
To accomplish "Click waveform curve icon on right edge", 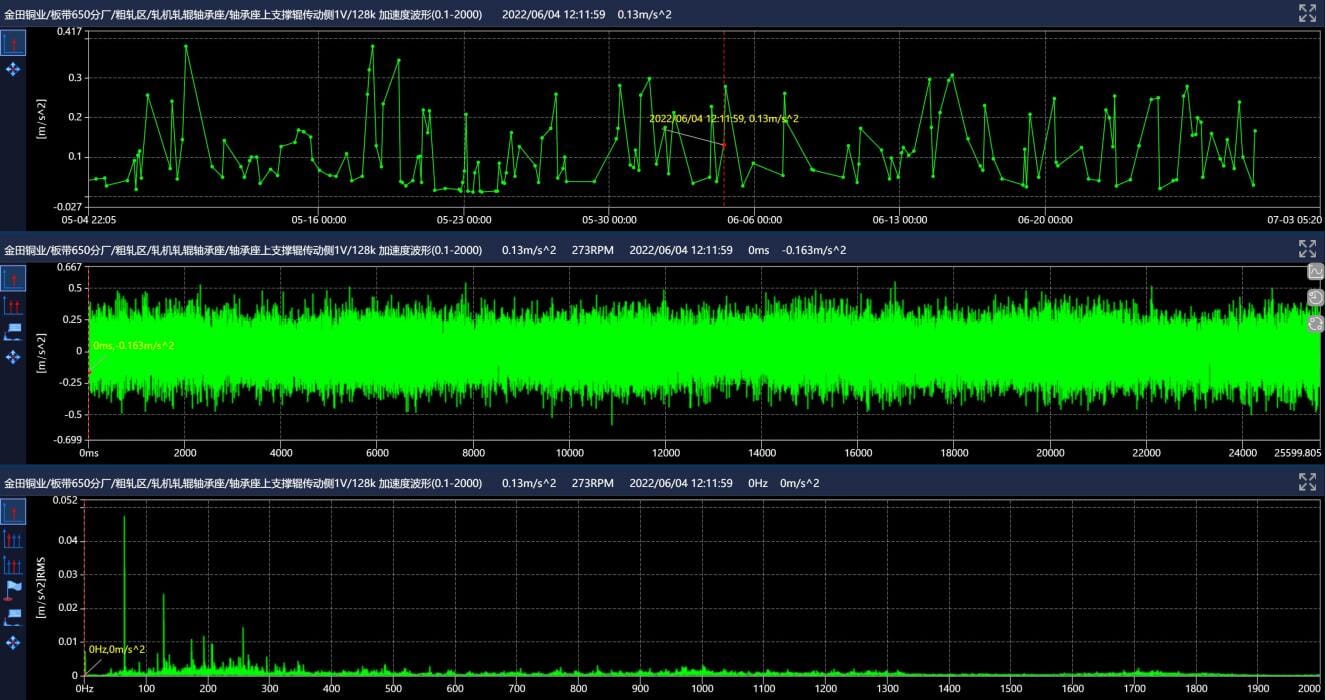I will tap(1315, 271).
